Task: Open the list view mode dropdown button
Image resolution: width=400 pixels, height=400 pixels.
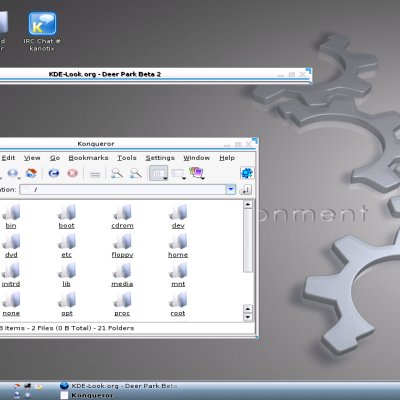Action: [x=178, y=173]
